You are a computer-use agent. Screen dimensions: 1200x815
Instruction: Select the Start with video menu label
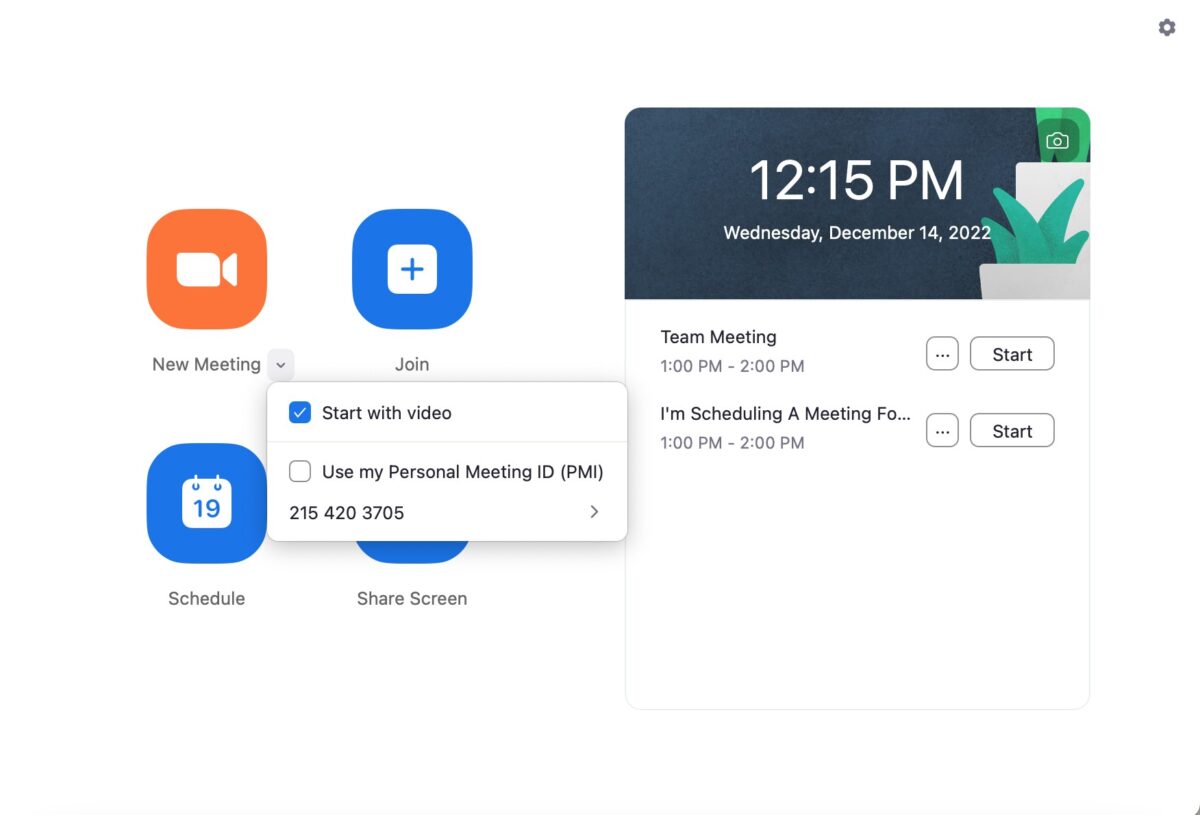click(x=386, y=413)
